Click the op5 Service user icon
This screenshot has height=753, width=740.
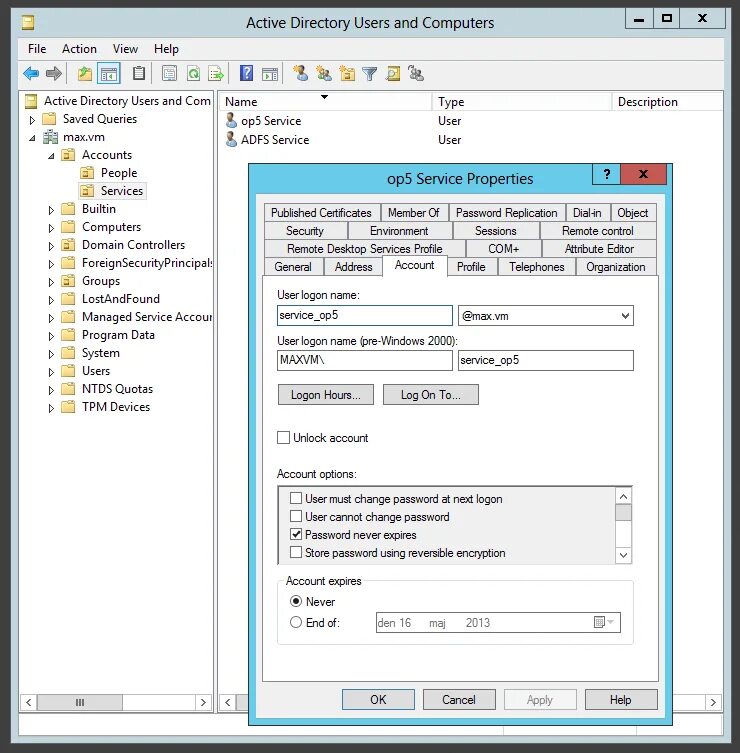click(231, 121)
